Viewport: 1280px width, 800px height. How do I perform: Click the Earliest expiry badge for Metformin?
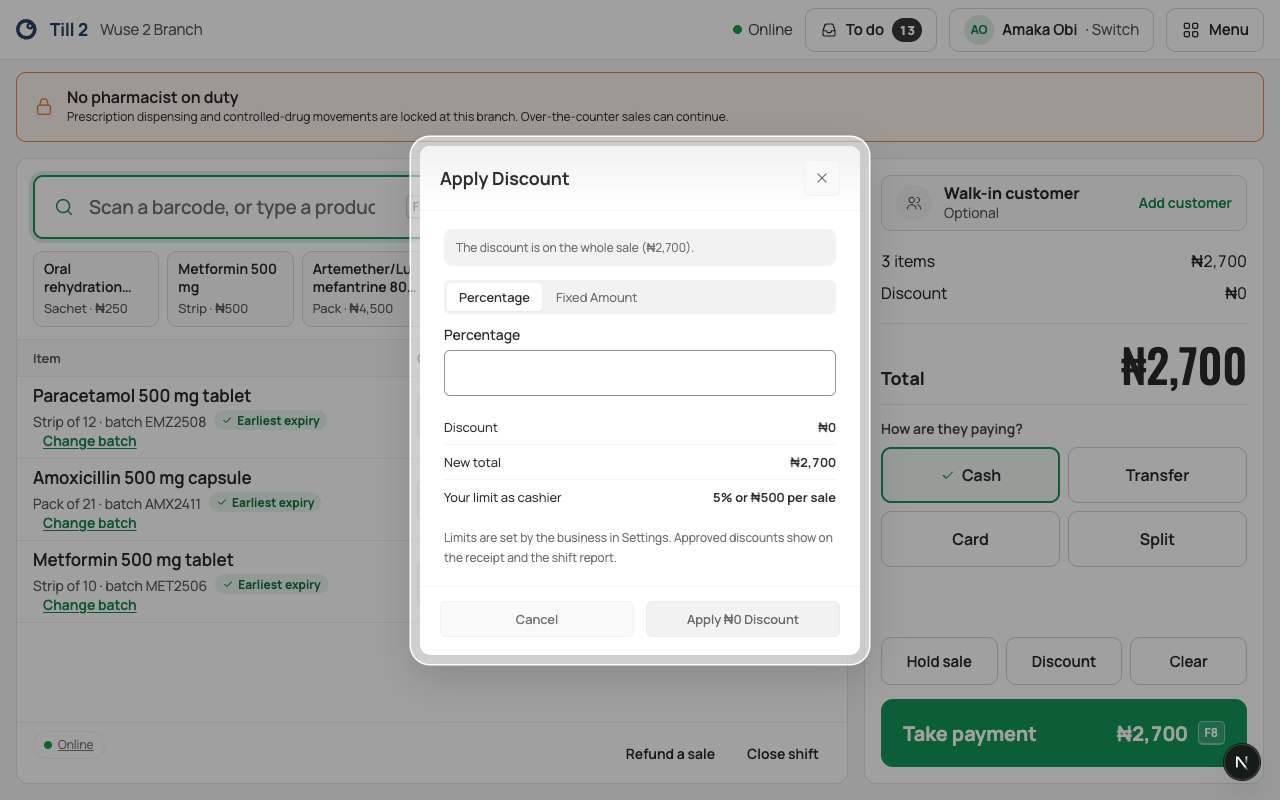(x=271, y=585)
